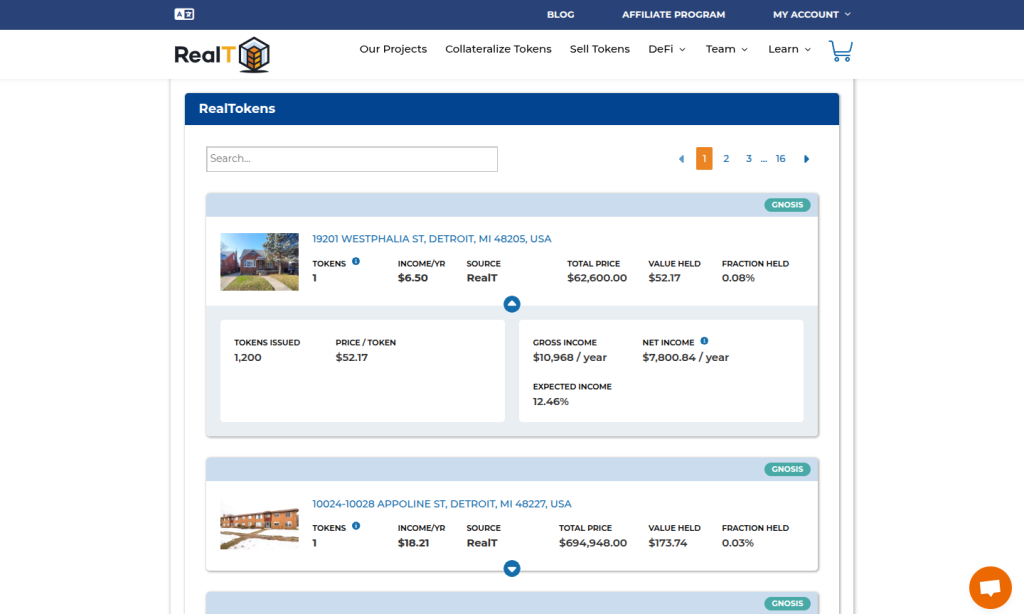The image size is (1024, 614).
Task: Expand the 10024-10028 Appoline St details
Action: (x=512, y=568)
